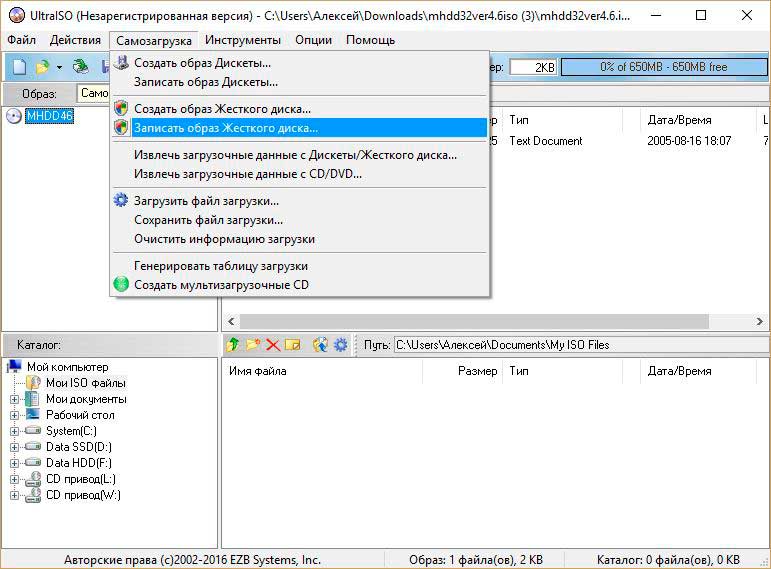Choose Извлечь загрузочные данные с Дискеты/Жесткого диска
Viewport: 771px width, 569px height.
tap(300, 155)
